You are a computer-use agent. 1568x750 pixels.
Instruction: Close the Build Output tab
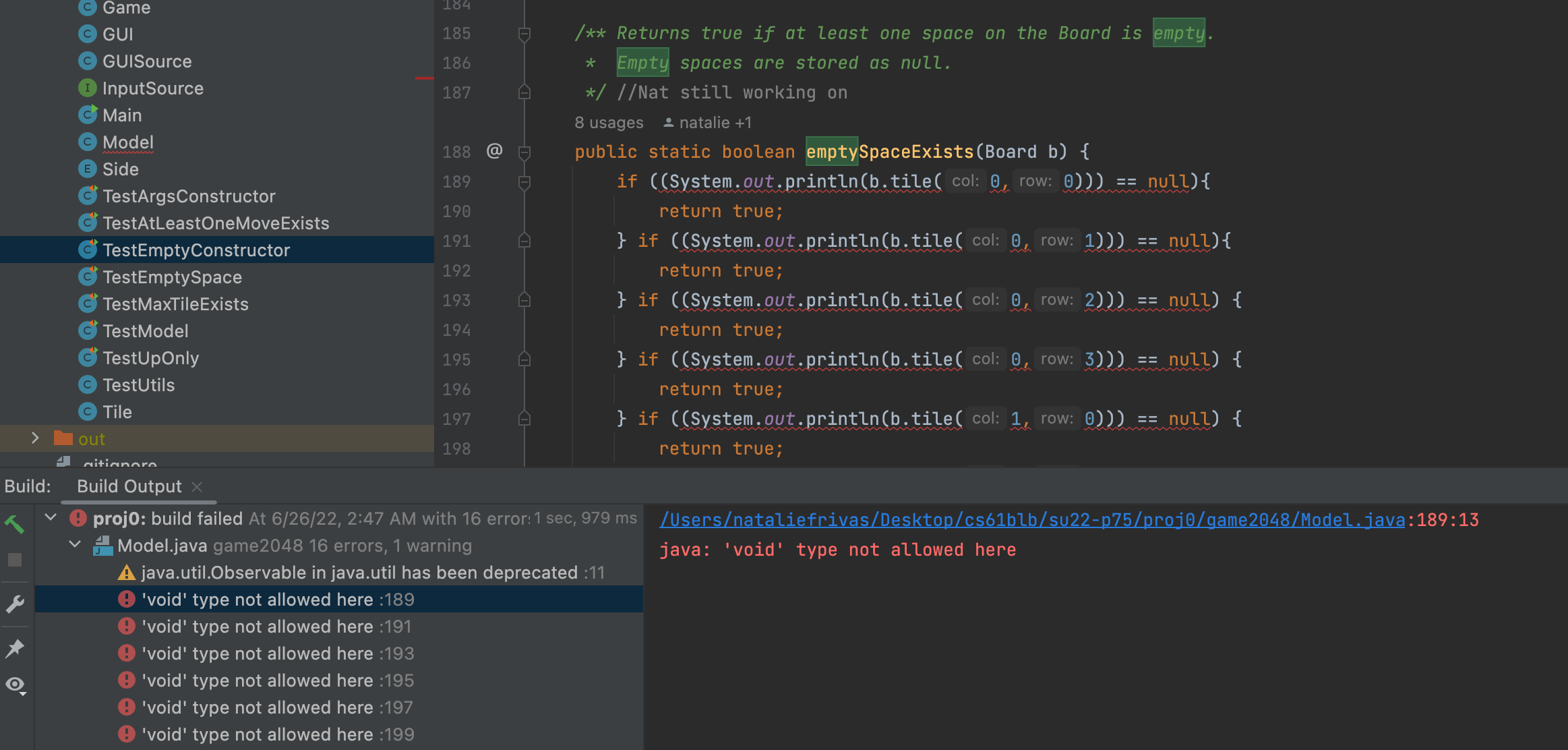[x=197, y=486]
